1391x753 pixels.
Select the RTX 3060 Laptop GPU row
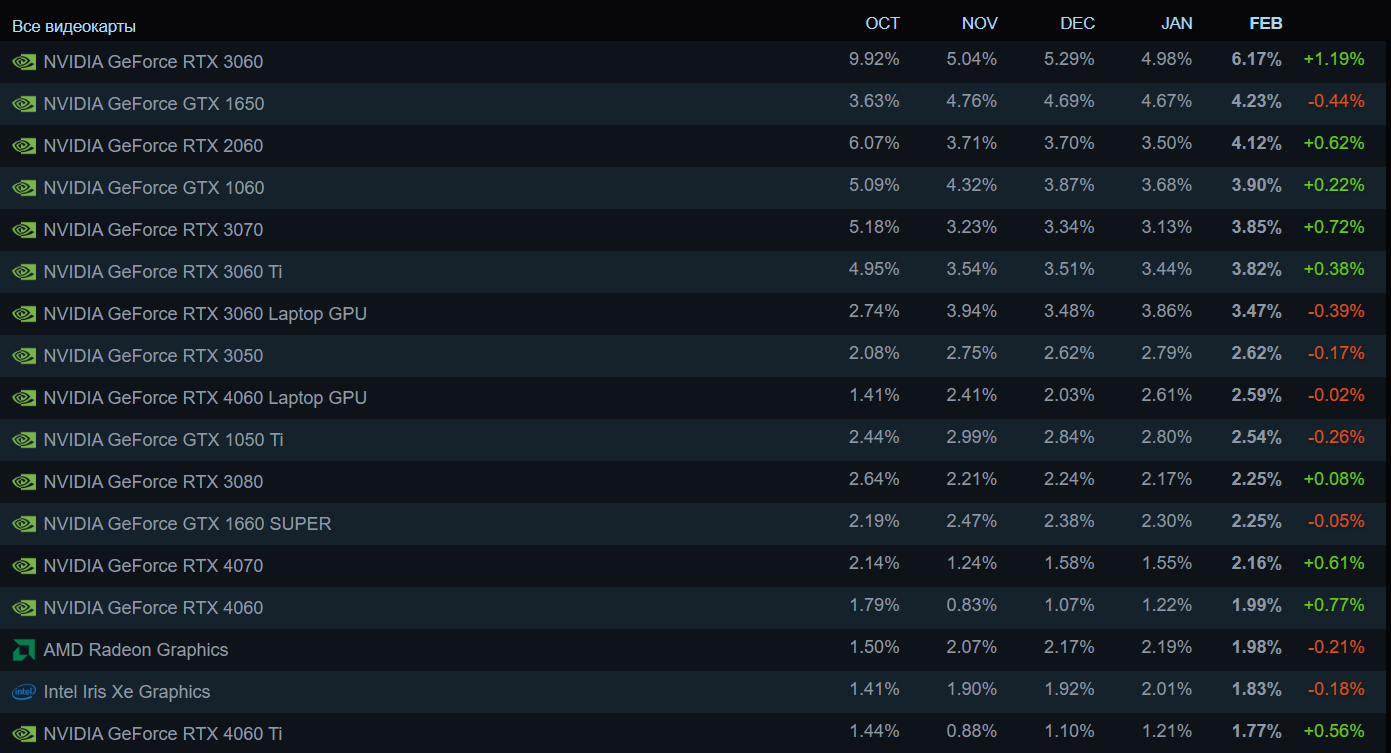(x=205, y=314)
